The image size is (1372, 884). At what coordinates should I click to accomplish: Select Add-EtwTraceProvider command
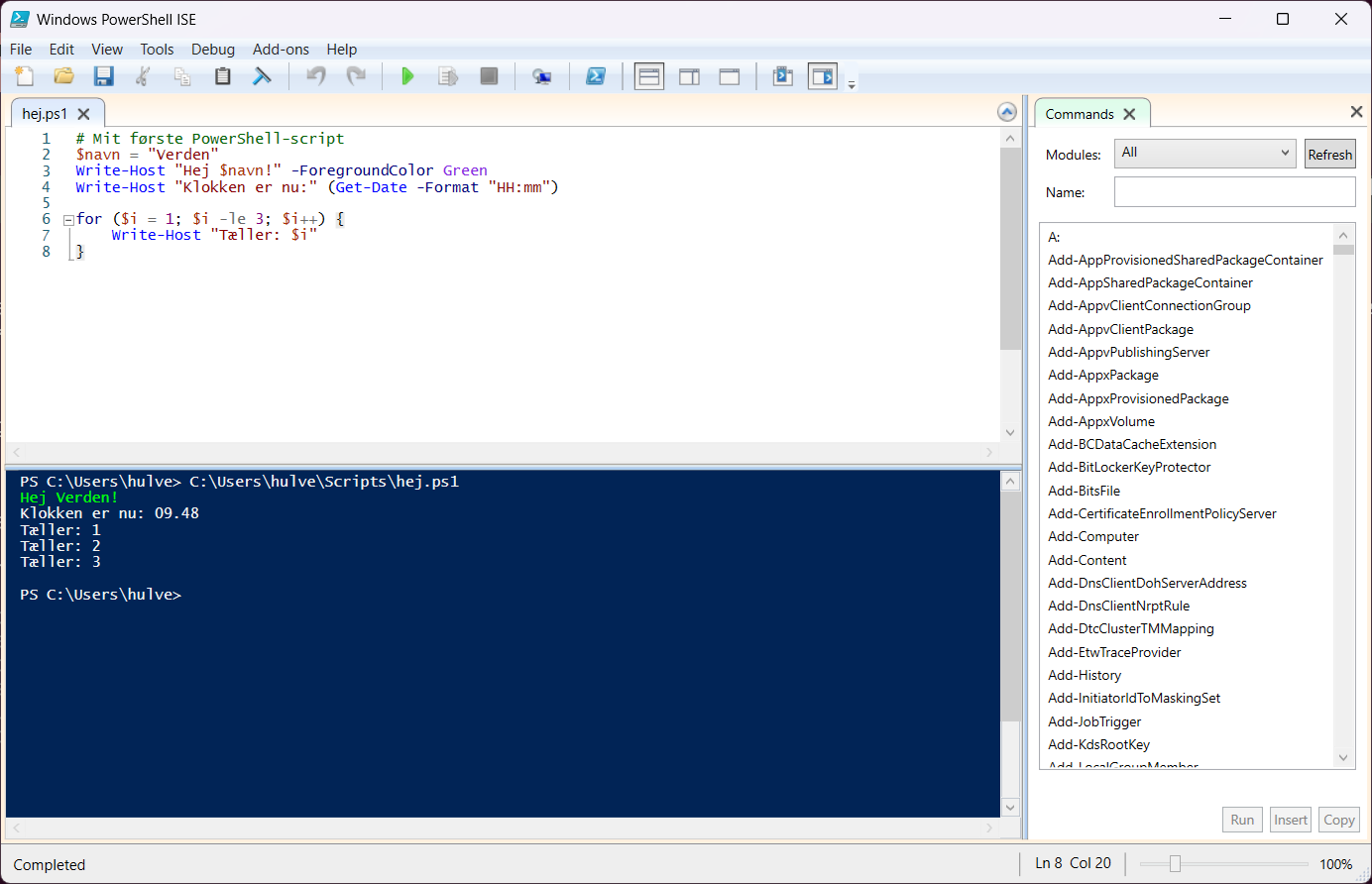(x=1114, y=652)
